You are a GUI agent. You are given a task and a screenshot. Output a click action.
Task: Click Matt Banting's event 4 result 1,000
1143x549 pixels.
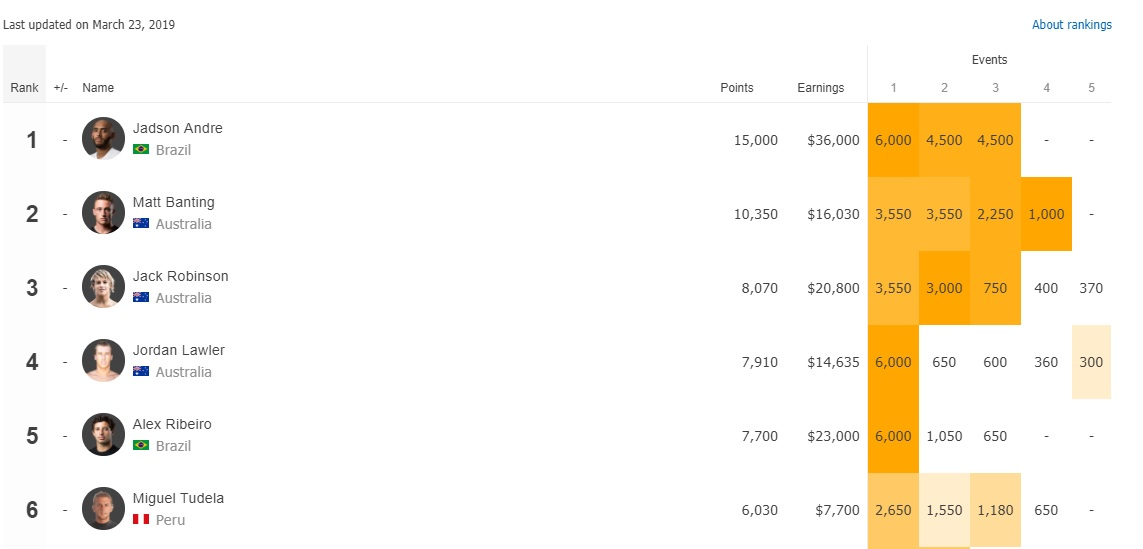(x=1046, y=214)
